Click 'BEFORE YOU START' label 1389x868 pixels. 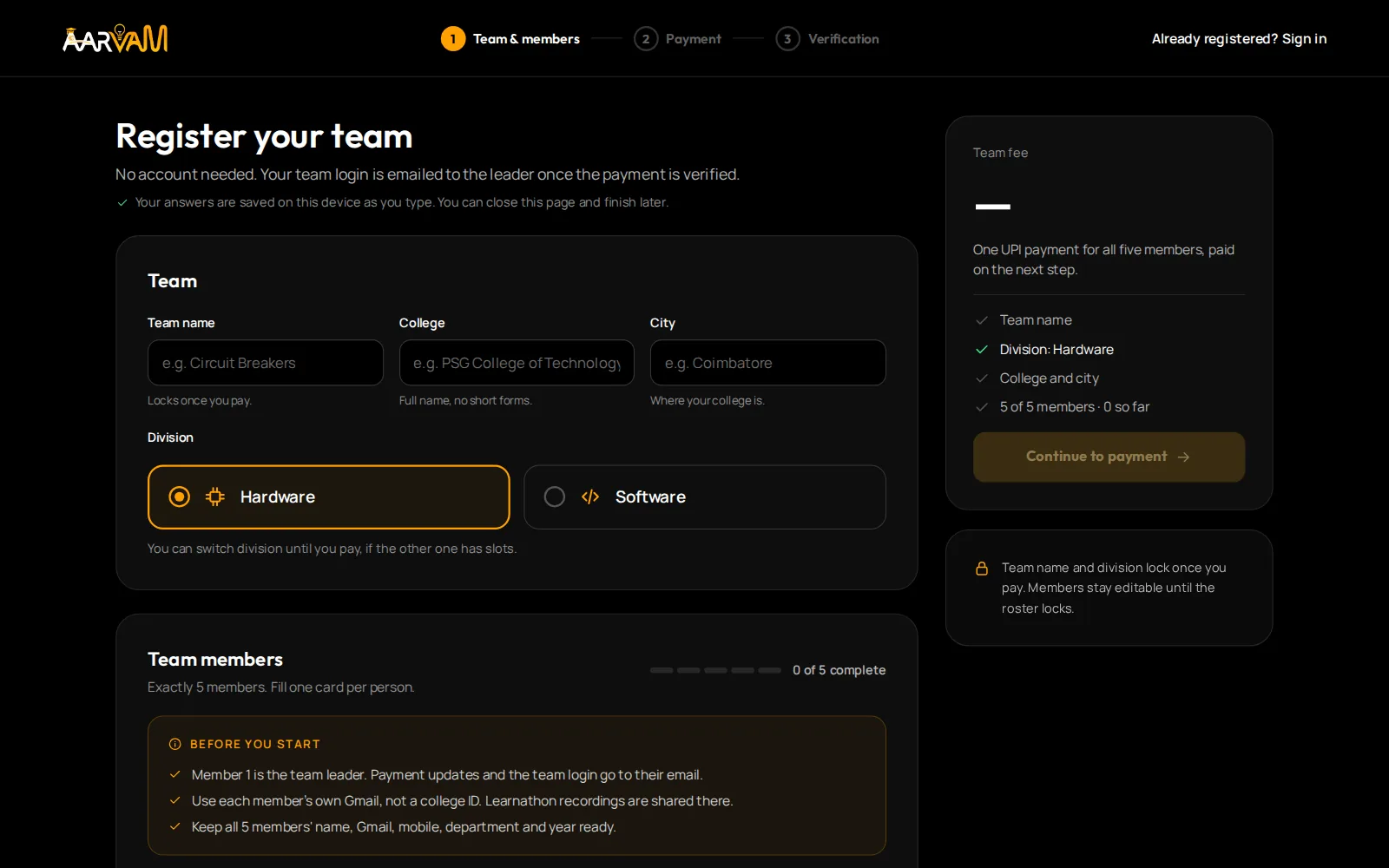(x=255, y=744)
